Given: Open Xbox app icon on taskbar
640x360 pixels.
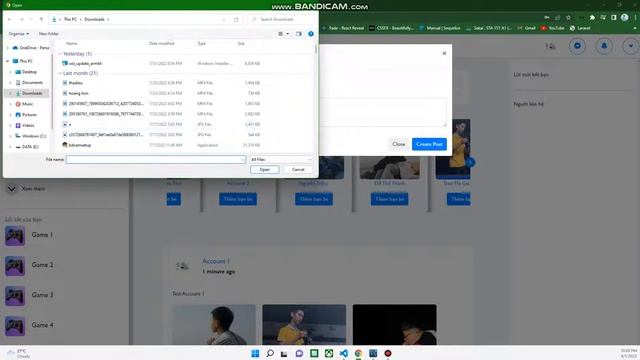Looking at the screenshot, I should coord(329,353).
